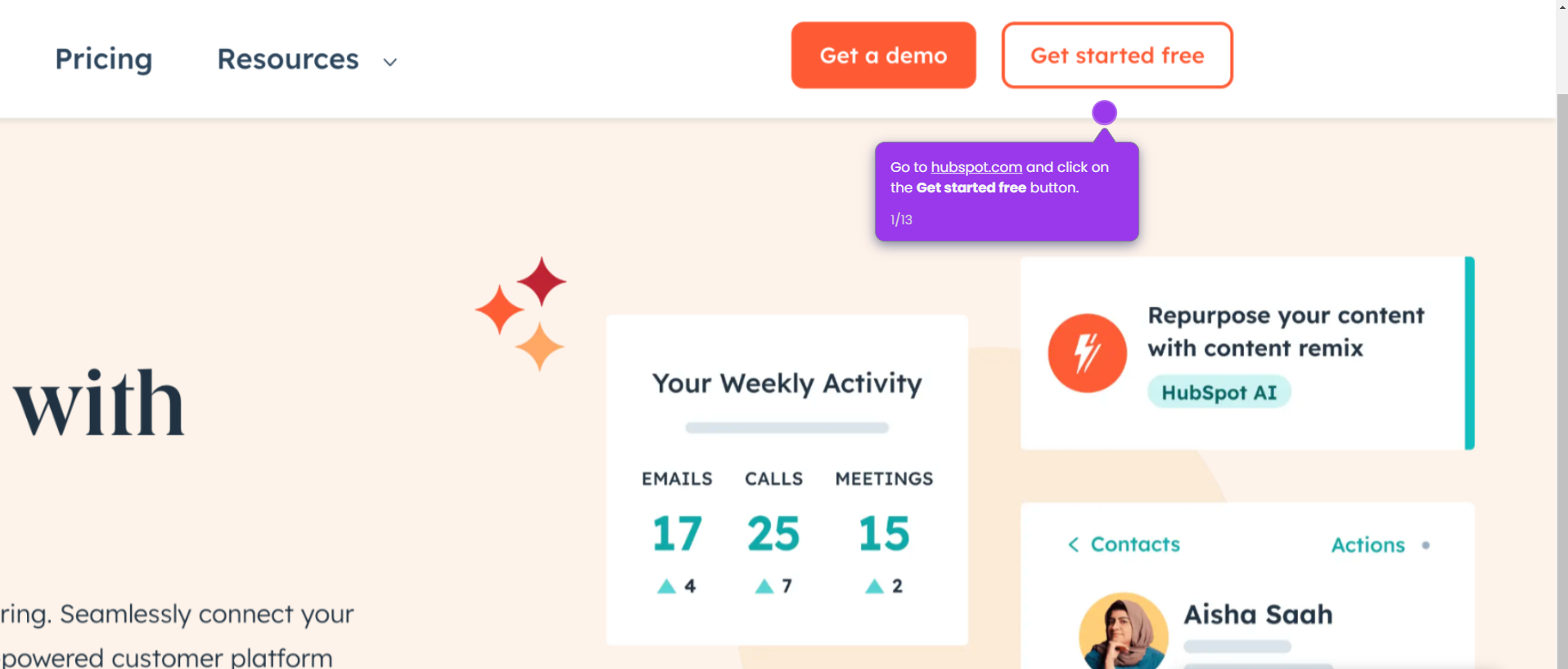The height and width of the screenshot is (669, 1568).
Task: Select the Contacts label in the card
Action: [x=1135, y=543]
